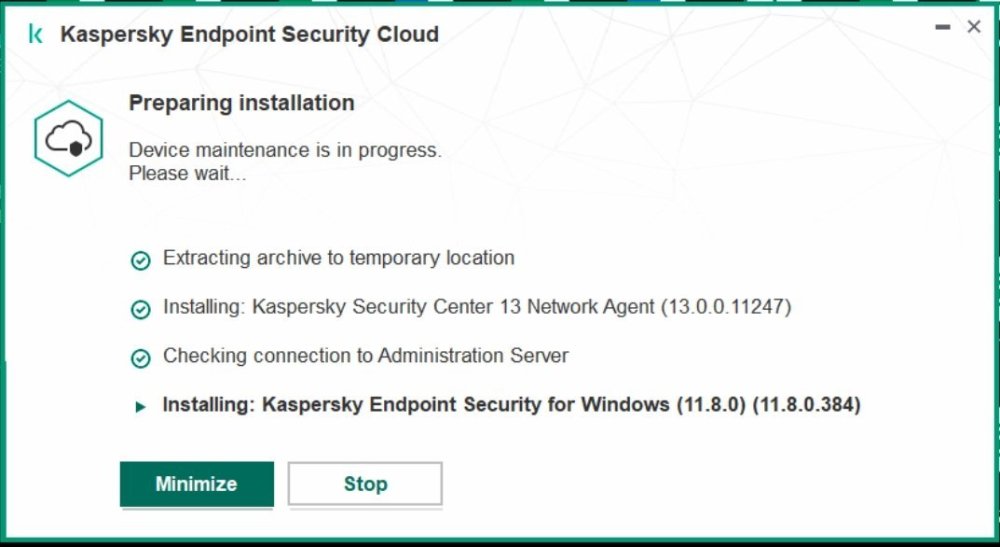Close the installer with the X icon
The image size is (1000, 547).
pos(973,28)
